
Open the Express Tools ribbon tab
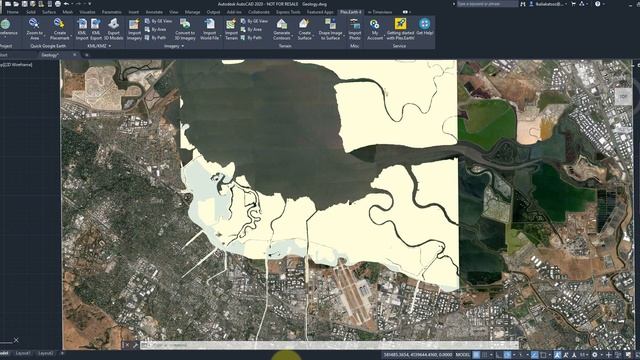288,12
